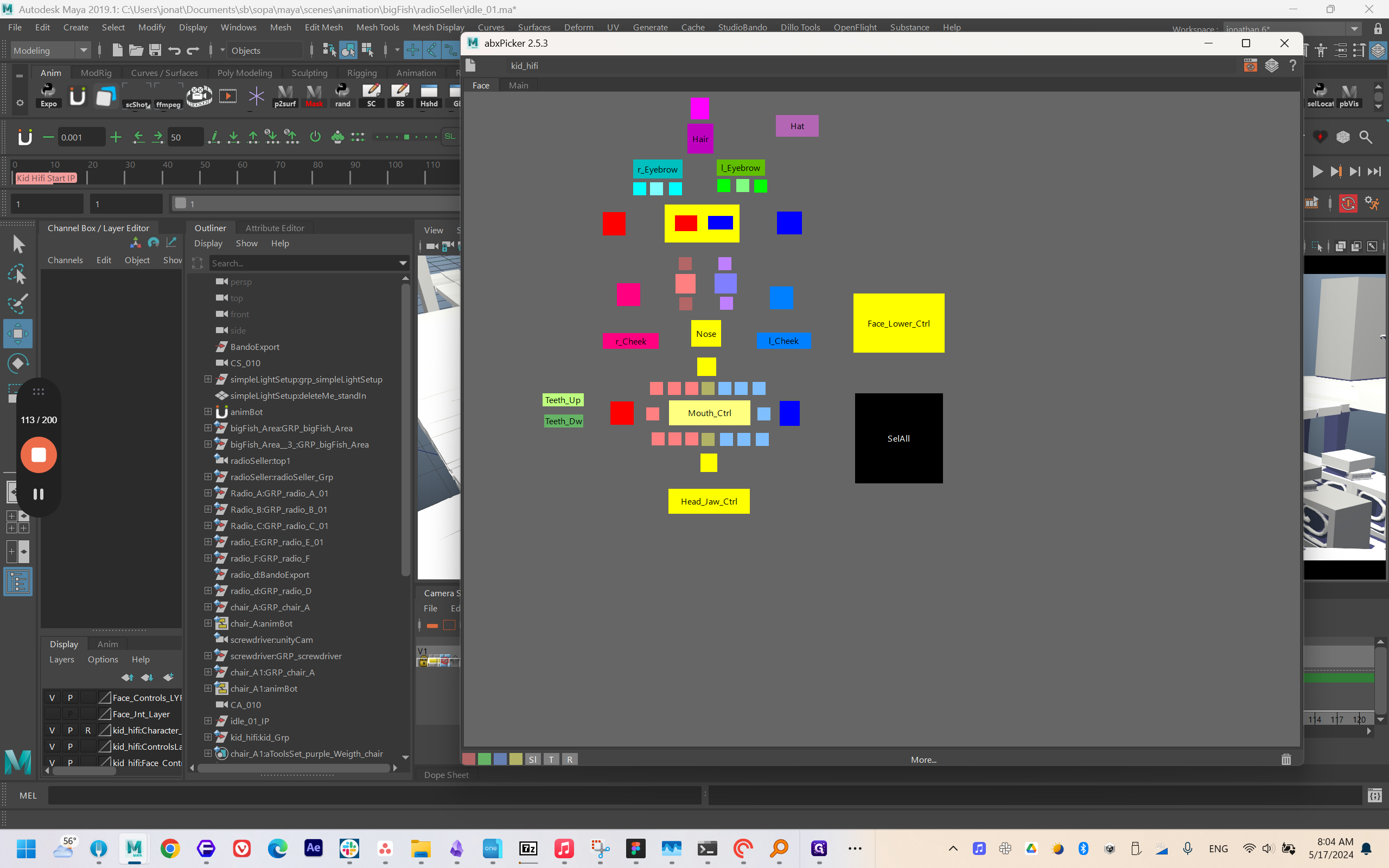The width and height of the screenshot is (1389, 868).
Task: Switch to Main tab in abxPicker
Action: (518, 85)
